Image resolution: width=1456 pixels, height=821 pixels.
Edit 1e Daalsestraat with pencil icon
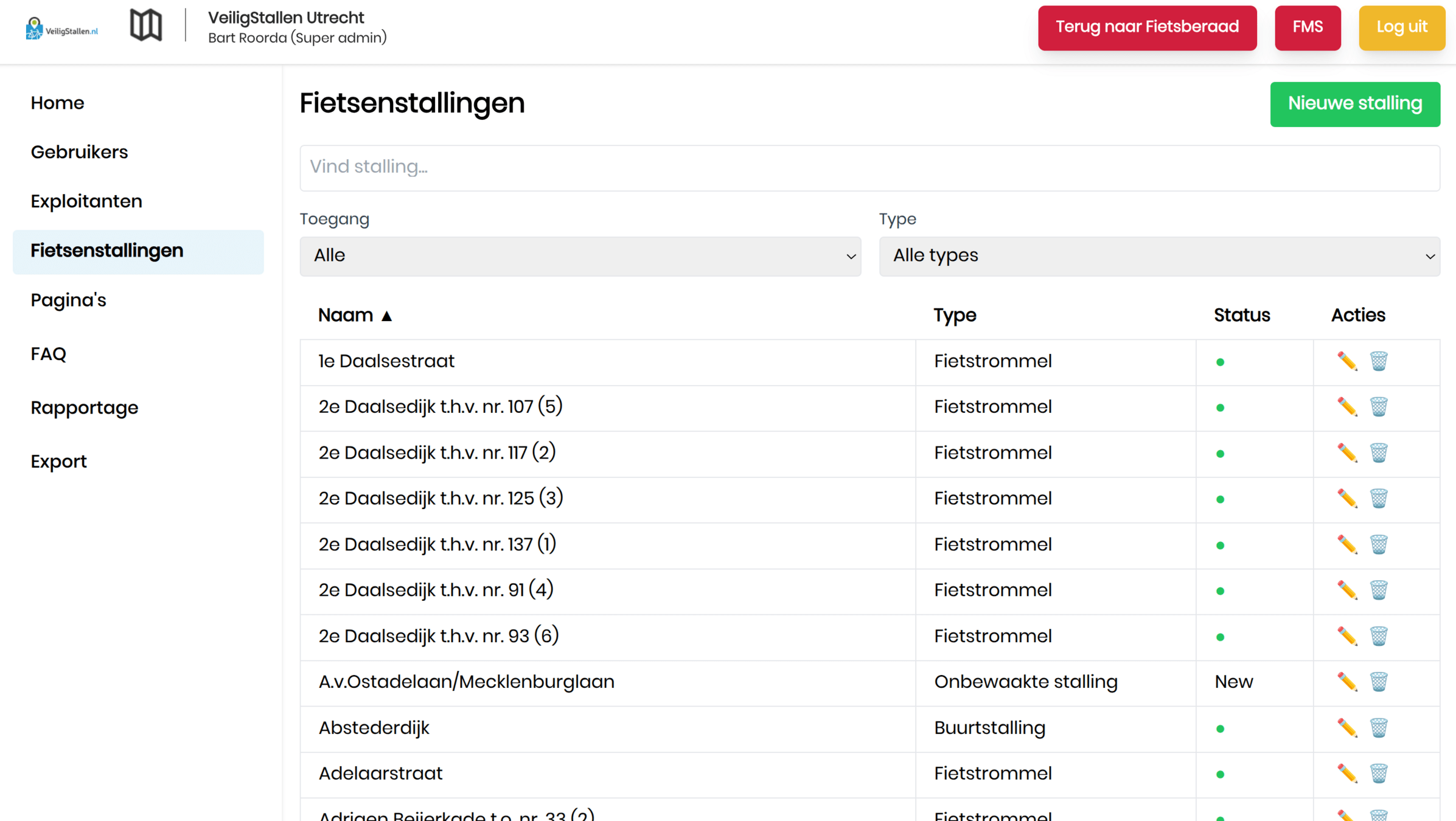pos(1346,361)
